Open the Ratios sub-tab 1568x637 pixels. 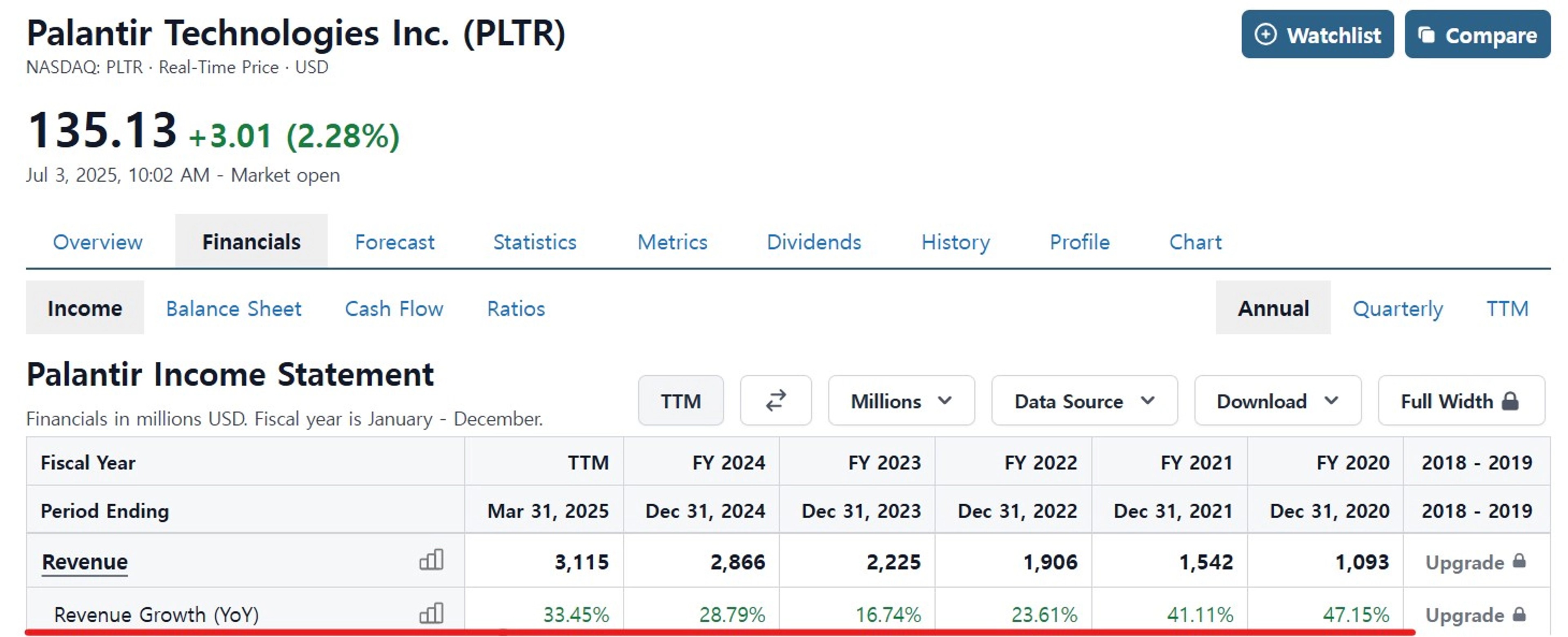pos(516,308)
